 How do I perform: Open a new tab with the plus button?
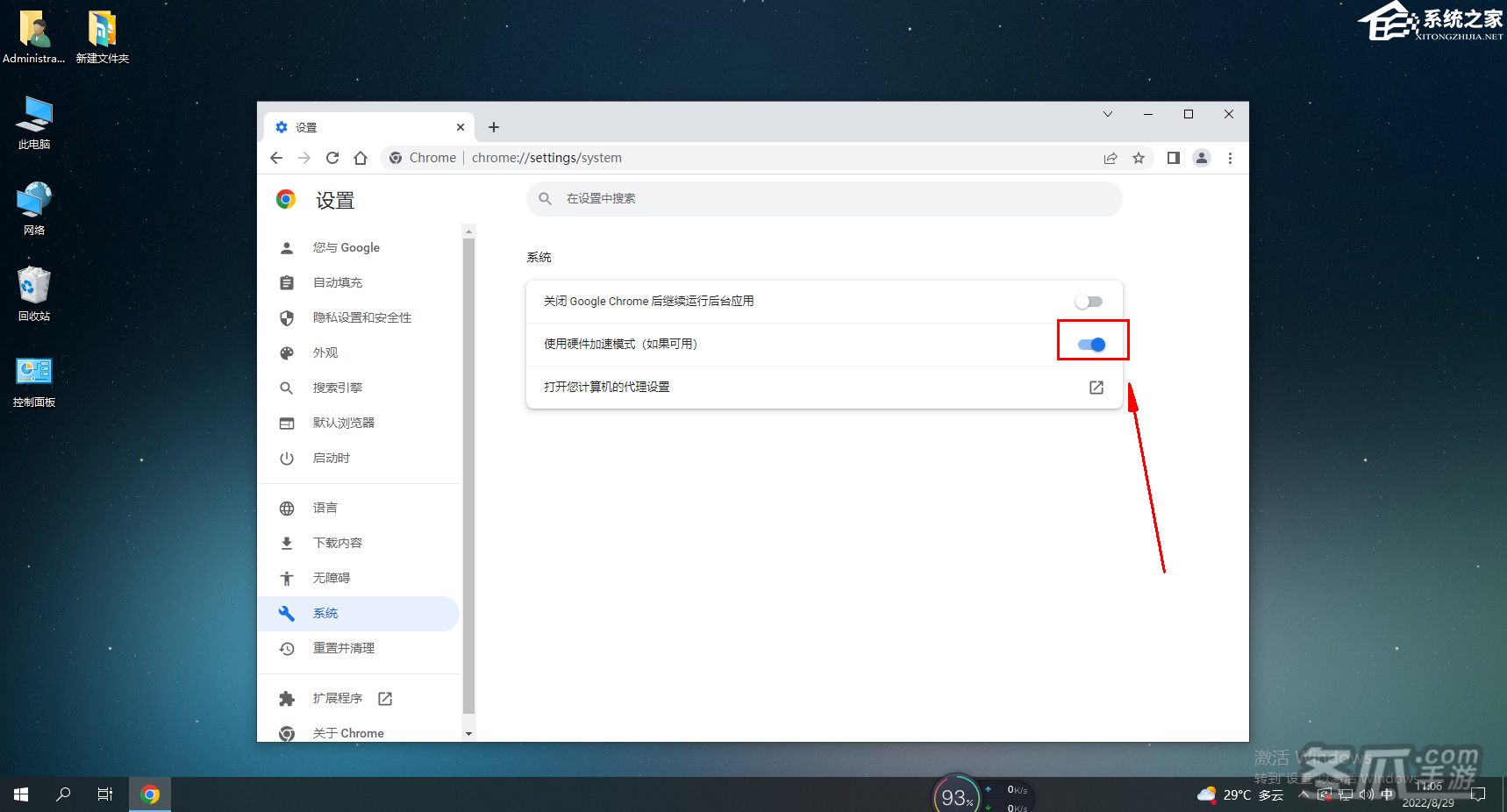click(494, 127)
